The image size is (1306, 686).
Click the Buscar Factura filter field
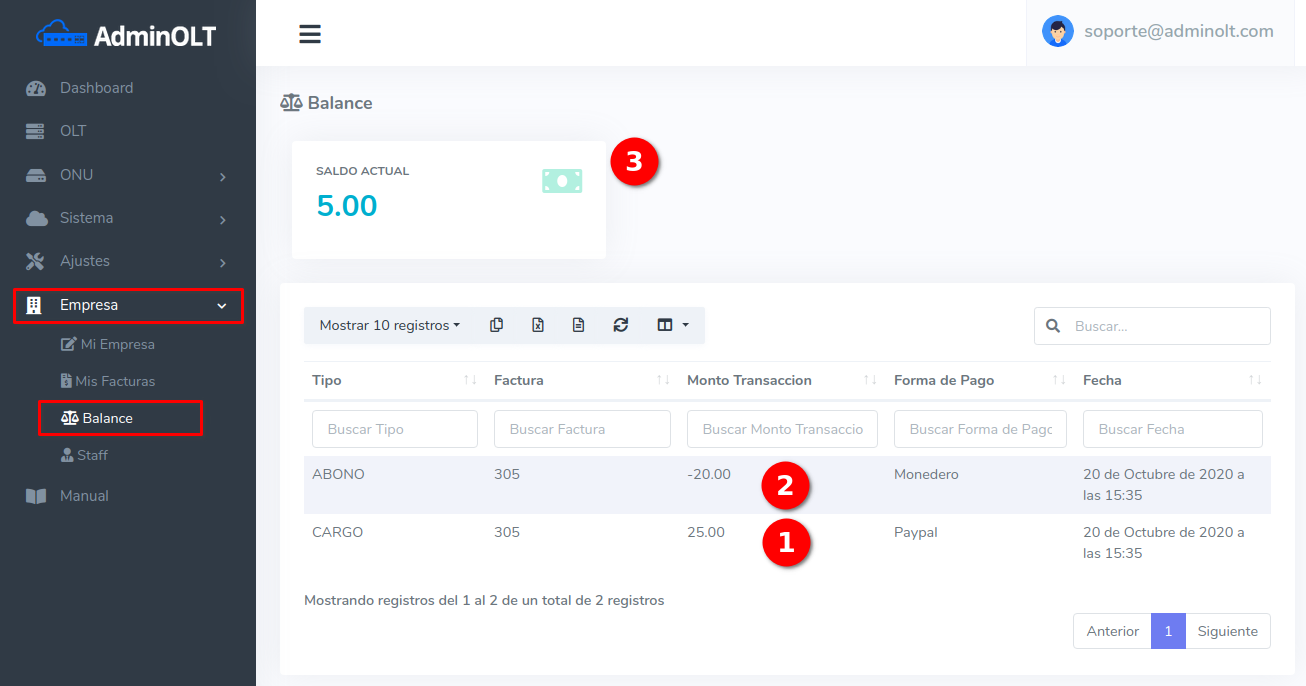tap(582, 429)
